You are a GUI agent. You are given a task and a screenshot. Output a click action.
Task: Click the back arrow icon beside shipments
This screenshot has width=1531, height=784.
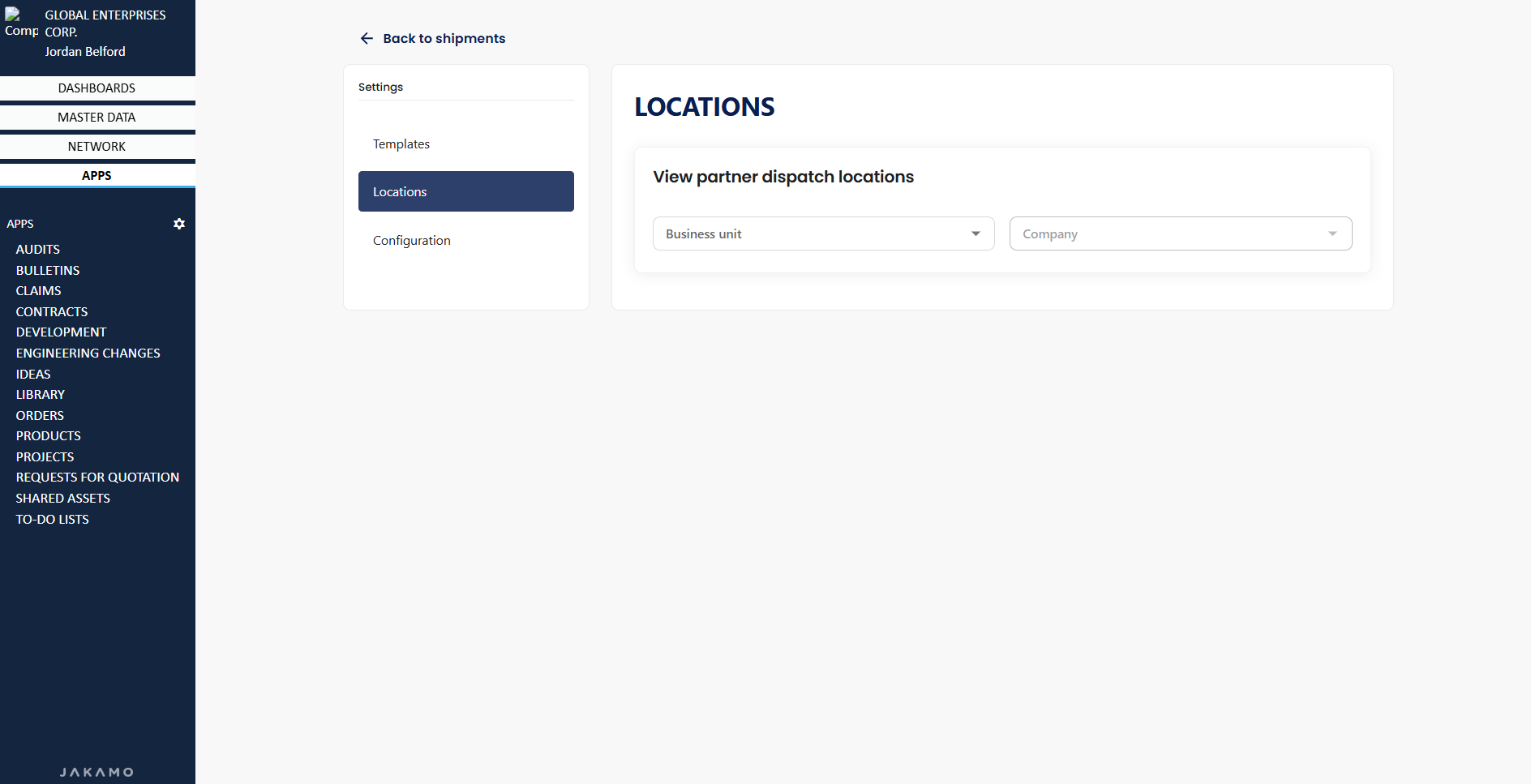[367, 38]
